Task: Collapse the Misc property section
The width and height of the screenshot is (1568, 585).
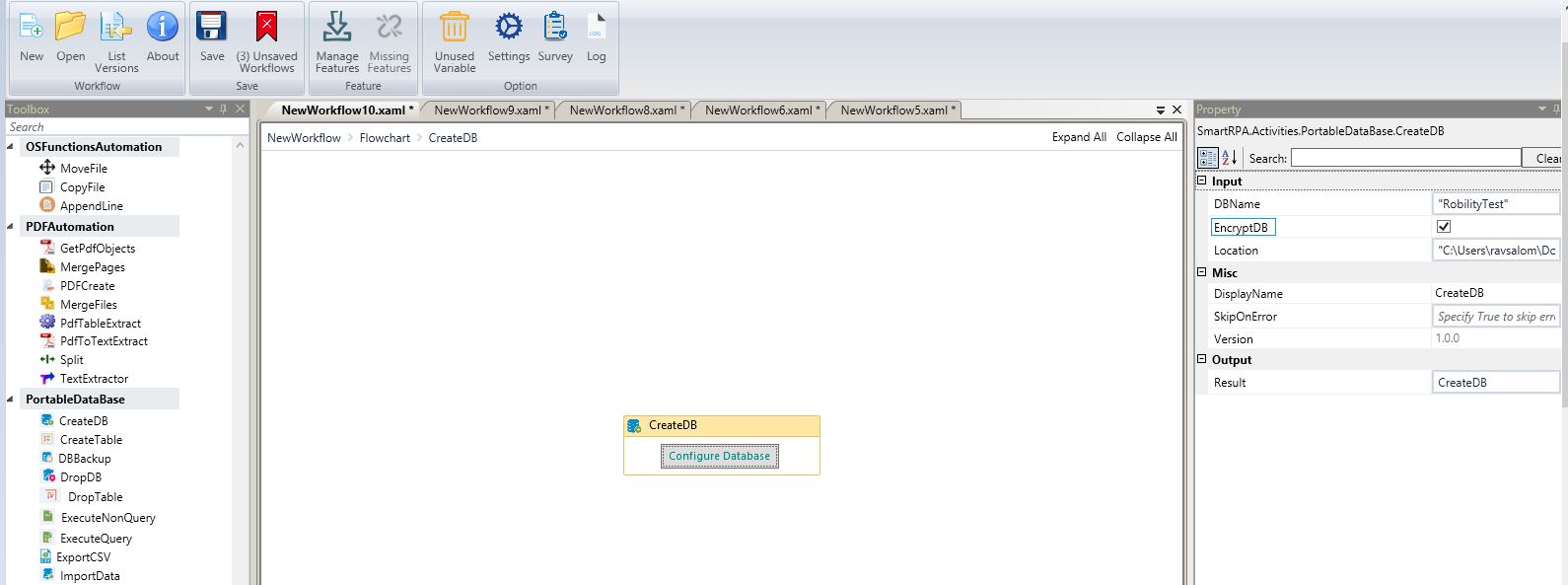Action: 1201,272
